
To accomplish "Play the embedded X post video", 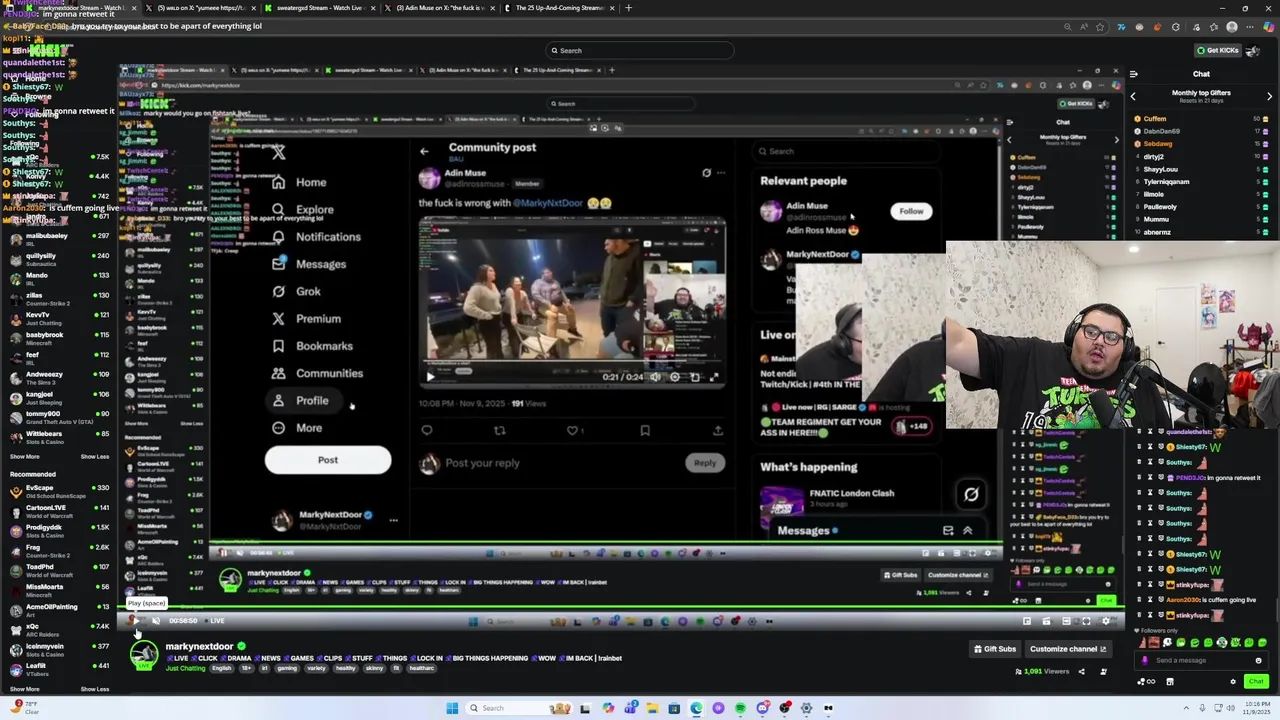I will coord(431,377).
